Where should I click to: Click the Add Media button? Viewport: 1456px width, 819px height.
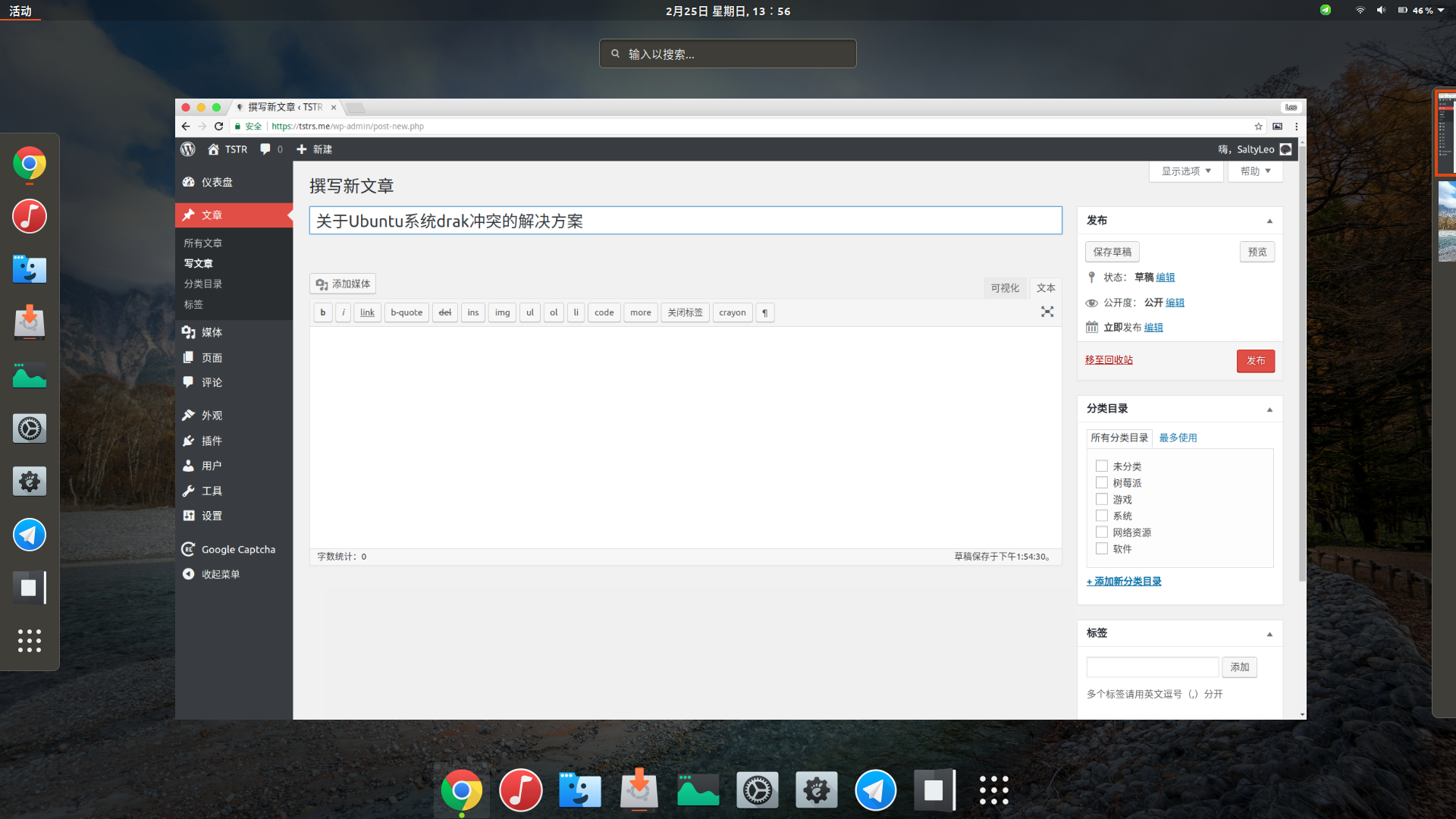tap(343, 284)
